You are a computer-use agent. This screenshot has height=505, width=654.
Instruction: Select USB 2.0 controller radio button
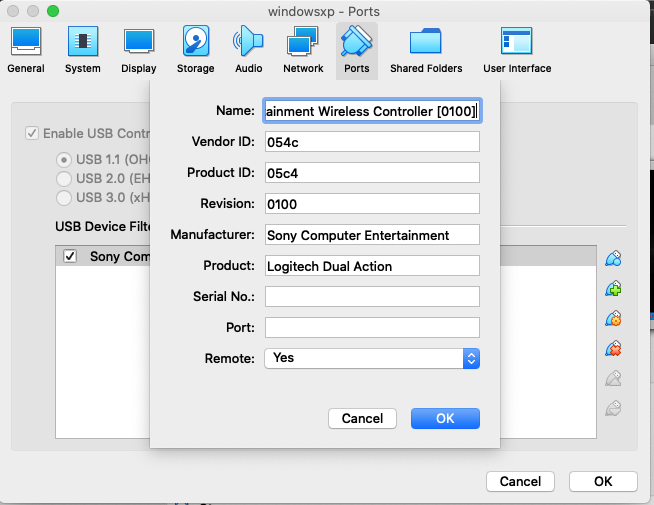coord(64,178)
